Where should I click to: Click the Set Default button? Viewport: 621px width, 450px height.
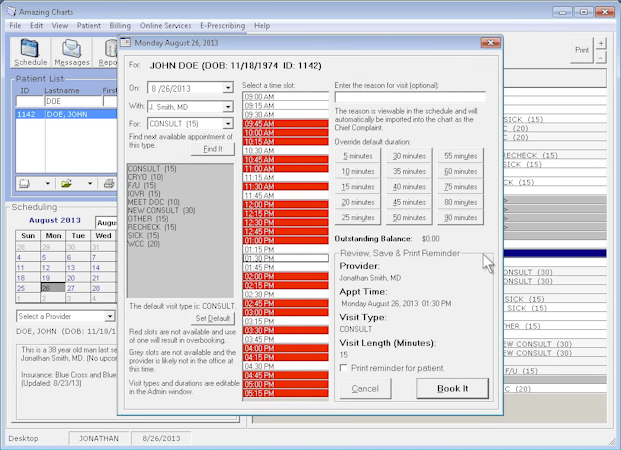(x=213, y=318)
